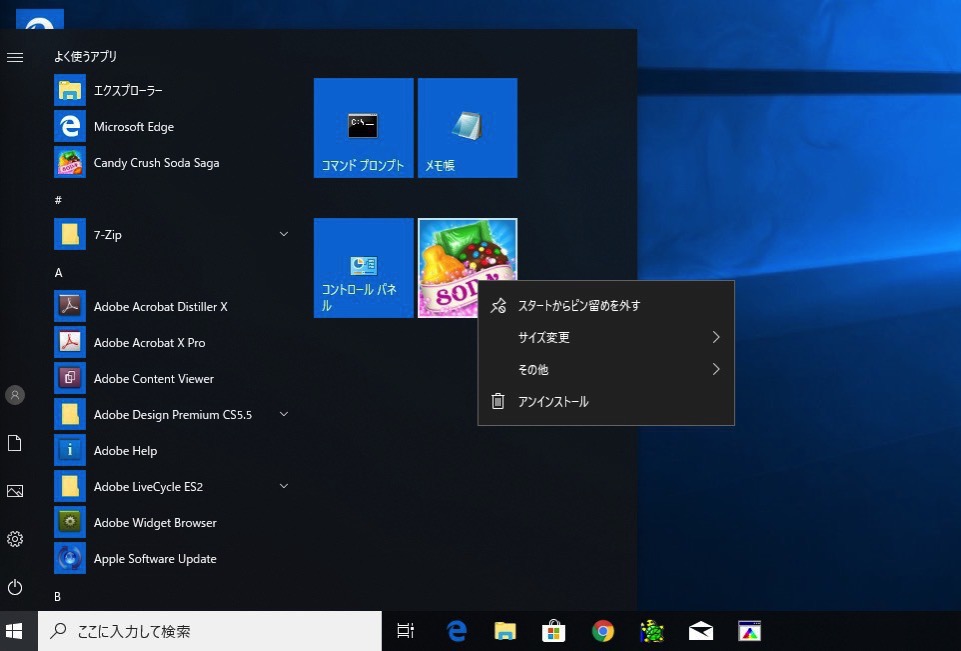Click the taskbar search box
961x651 pixels.
210,631
